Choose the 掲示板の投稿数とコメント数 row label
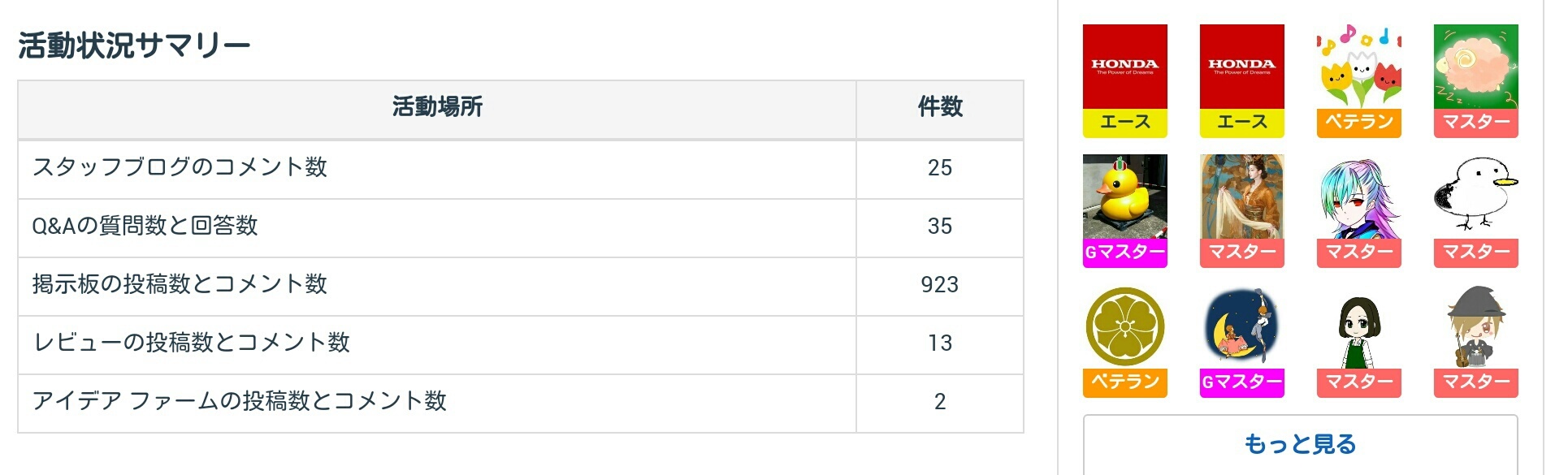The width and height of the screenshot is (1568, 475). pyautogui.click(x=180, y=284)
